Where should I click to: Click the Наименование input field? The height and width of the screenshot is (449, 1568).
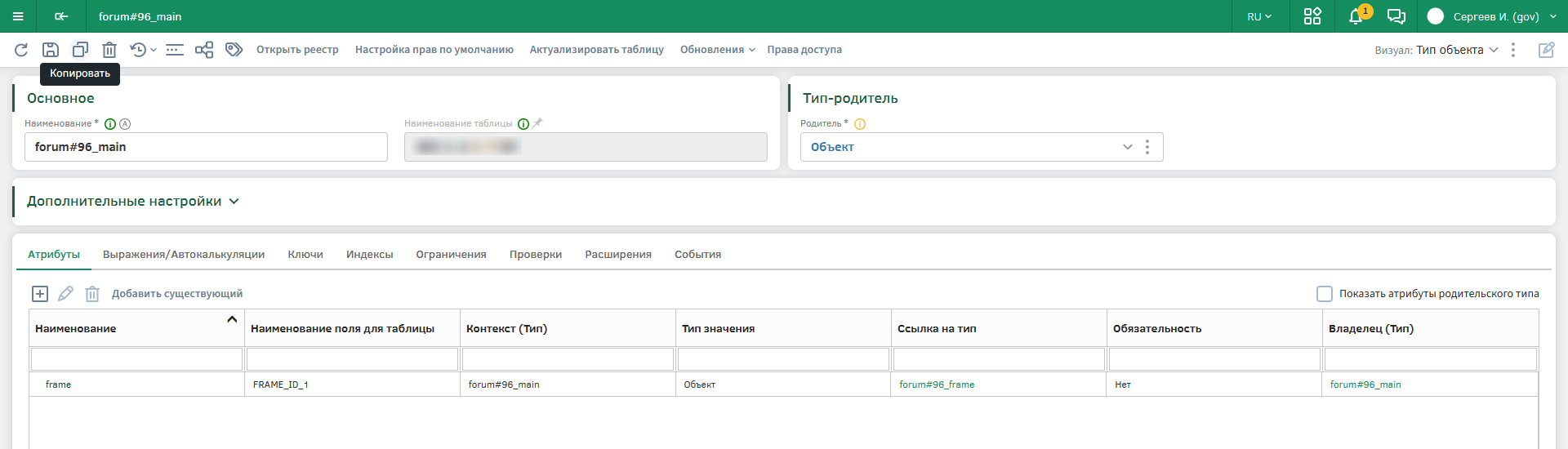[x=206, y=147]
